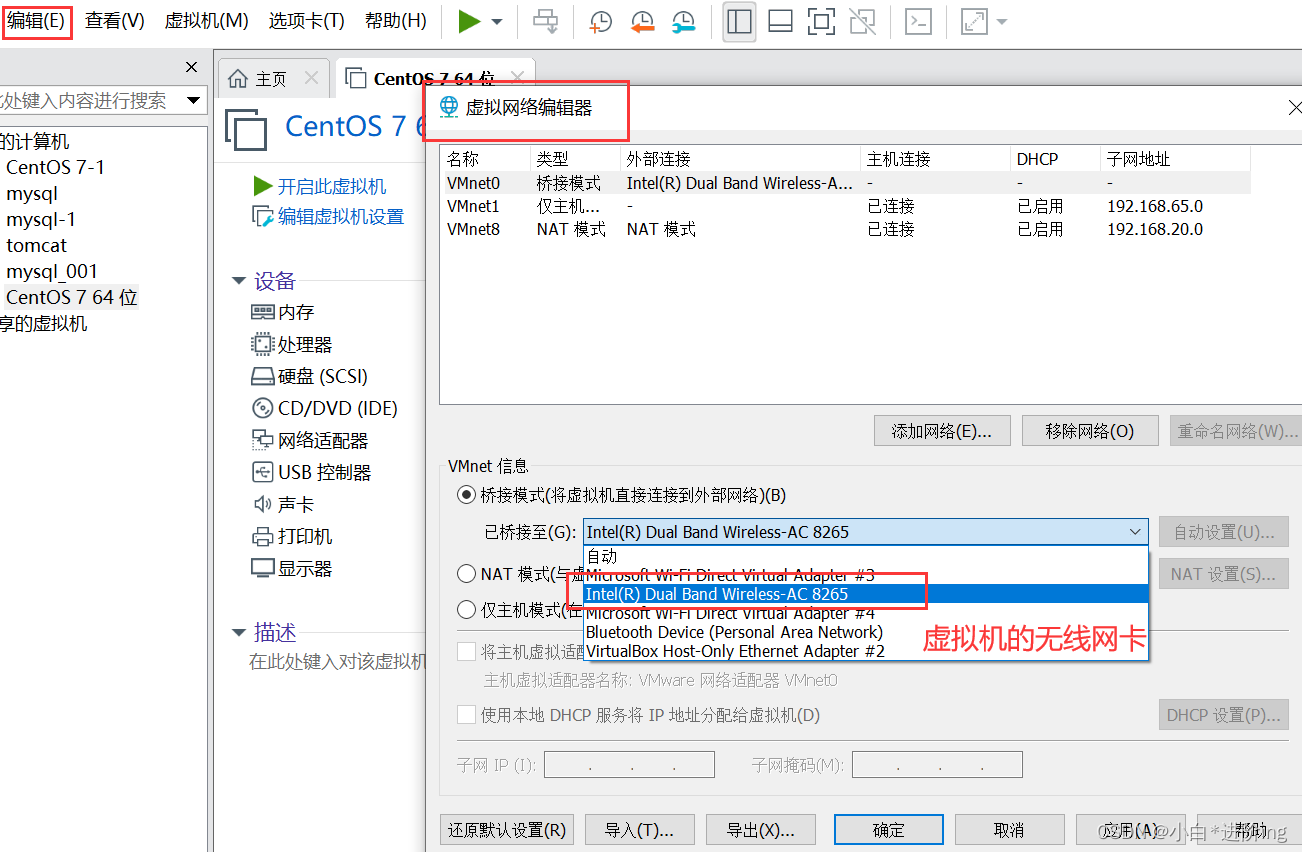The width and height of the screenshot is (1302, 852).
Task: Click the 内存 memory device icon
Action: click(262, 312)
